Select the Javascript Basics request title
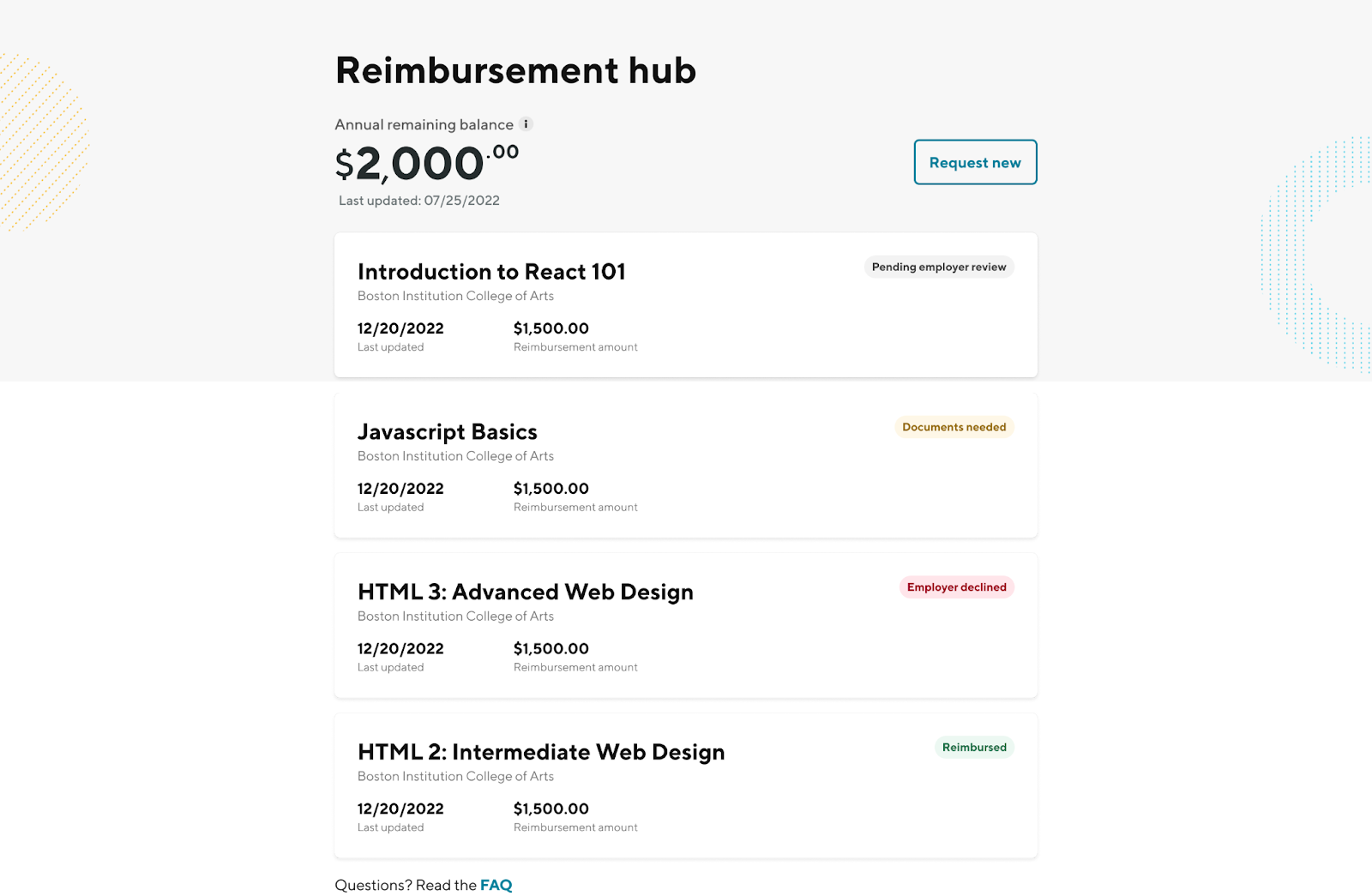The height and width of the screenshot is (896, 1372). (x=447, y=432)
